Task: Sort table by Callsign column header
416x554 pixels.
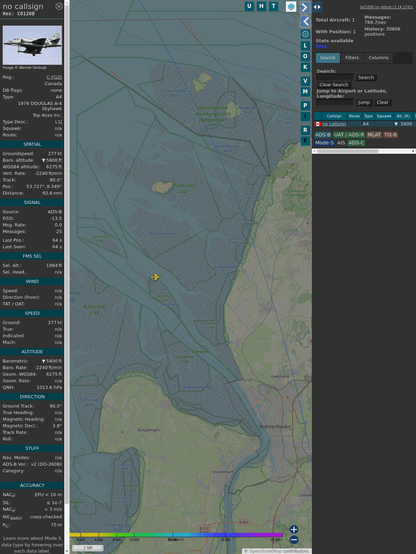Action: 334,116
